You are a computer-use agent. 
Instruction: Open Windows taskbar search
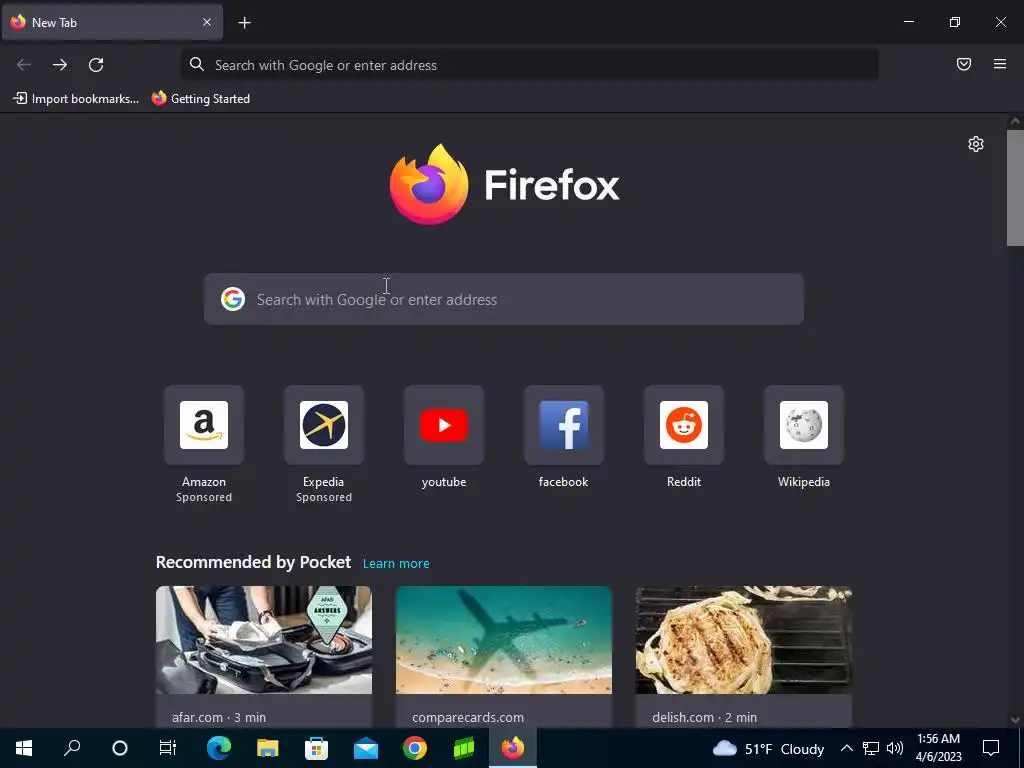click(x=72, y=748)
